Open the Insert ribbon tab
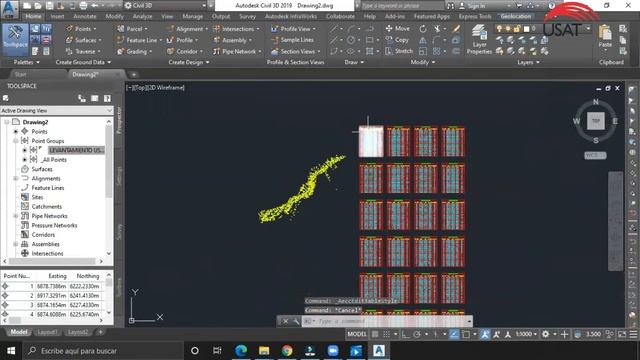Viewport: 640px width, 360px height. 57,16
